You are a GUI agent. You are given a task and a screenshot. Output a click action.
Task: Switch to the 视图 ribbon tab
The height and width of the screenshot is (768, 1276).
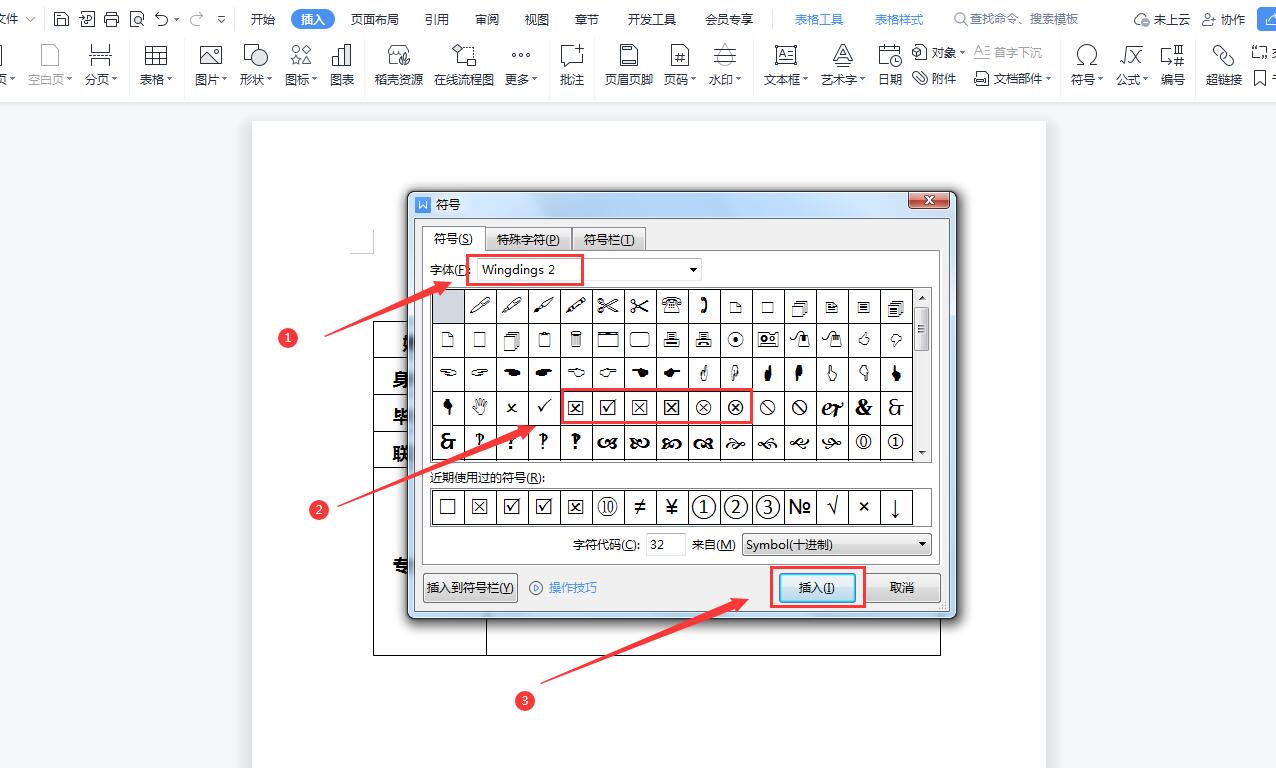537,20
